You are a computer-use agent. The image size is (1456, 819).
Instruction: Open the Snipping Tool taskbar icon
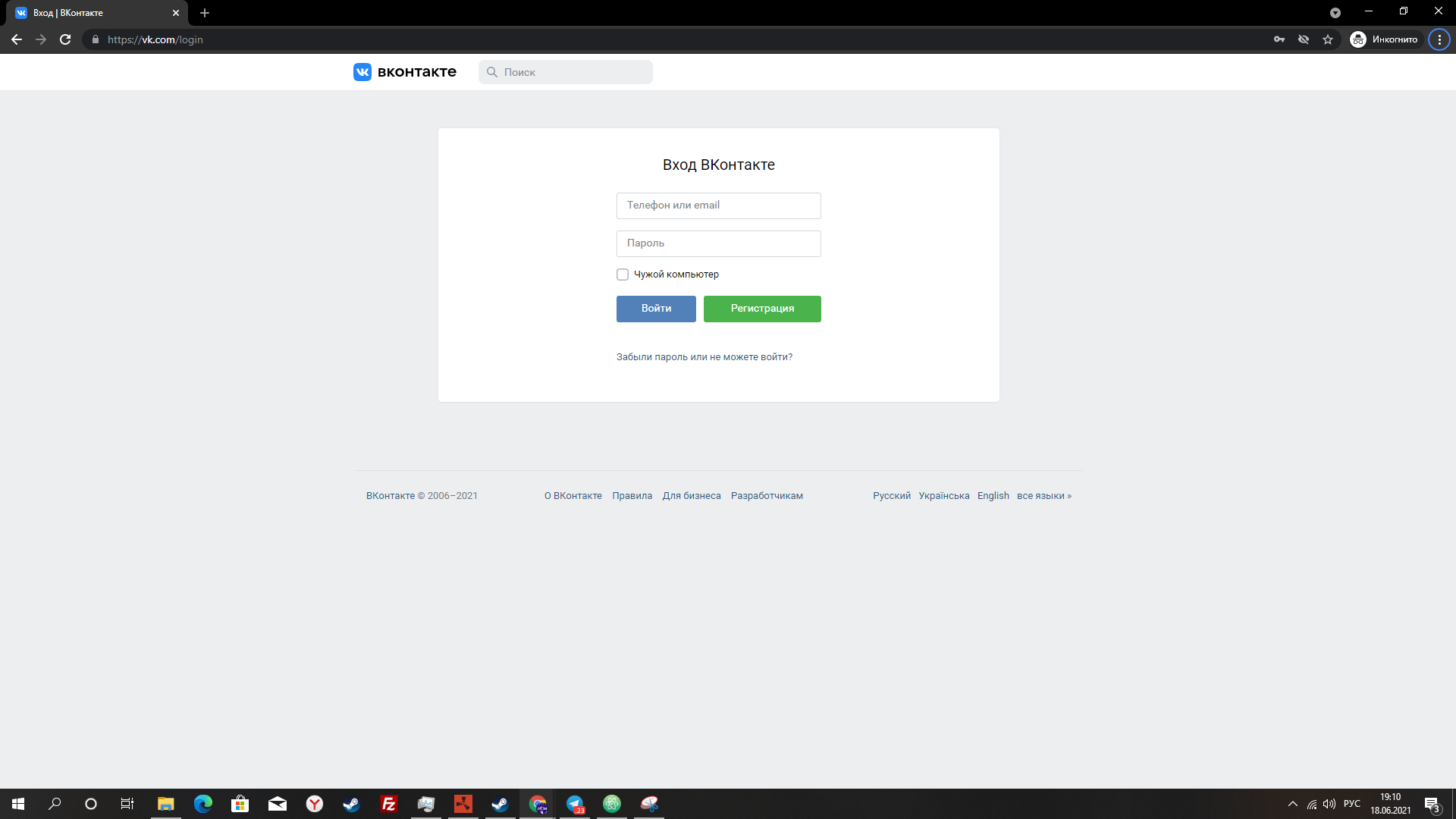[649, 804]
